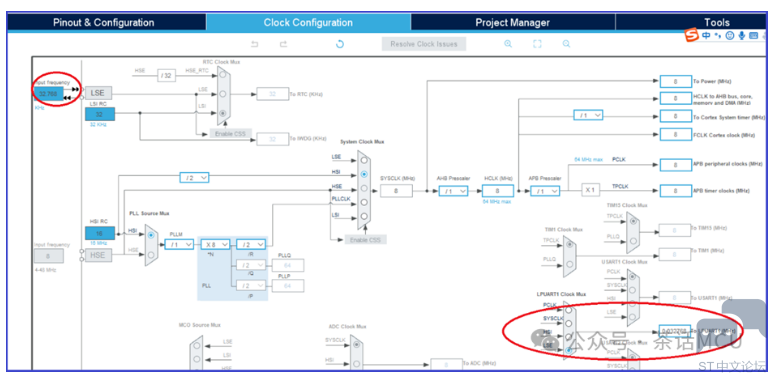775x382 pixels.
Task: Zoom out of the clock tree diagram
Action: pos(566,43)
